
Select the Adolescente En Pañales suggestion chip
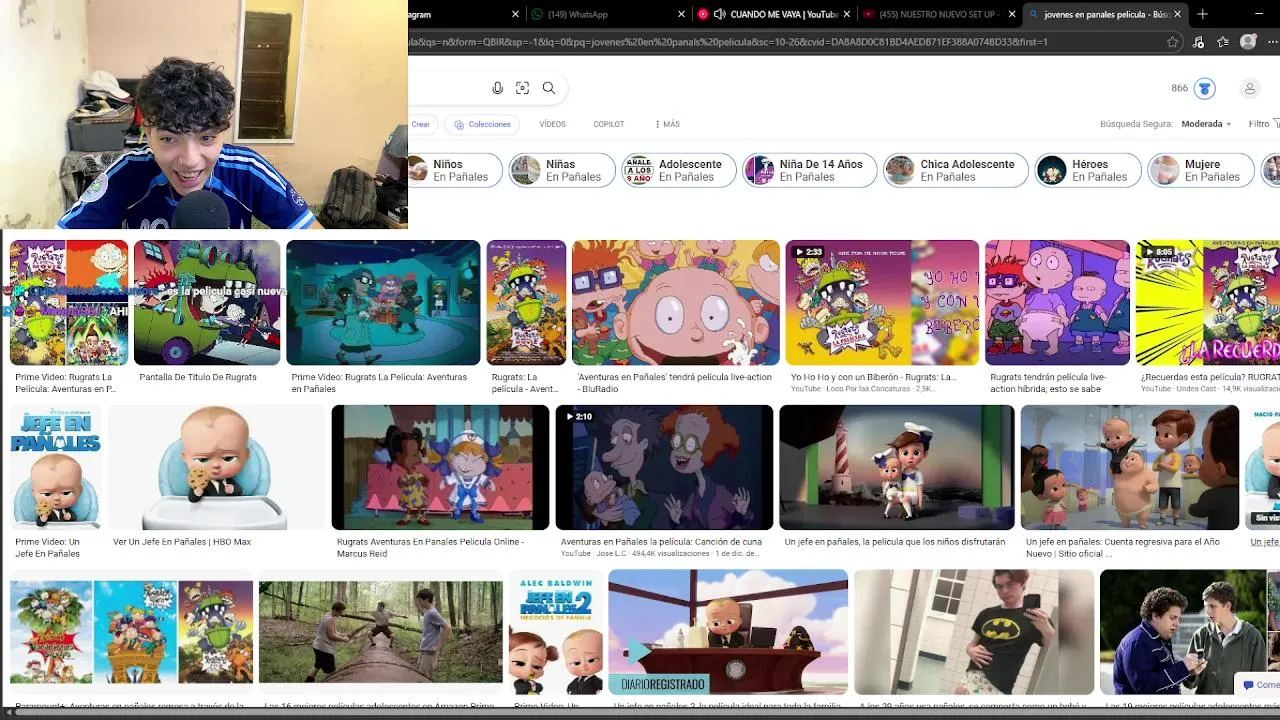pyautogui.click(x=679, y=170)
